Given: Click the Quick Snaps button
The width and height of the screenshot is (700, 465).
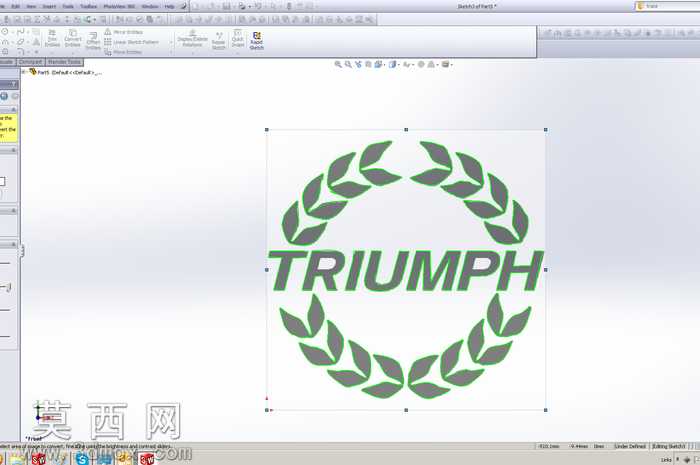Looking at the screenshot, I should pos(238,39).
